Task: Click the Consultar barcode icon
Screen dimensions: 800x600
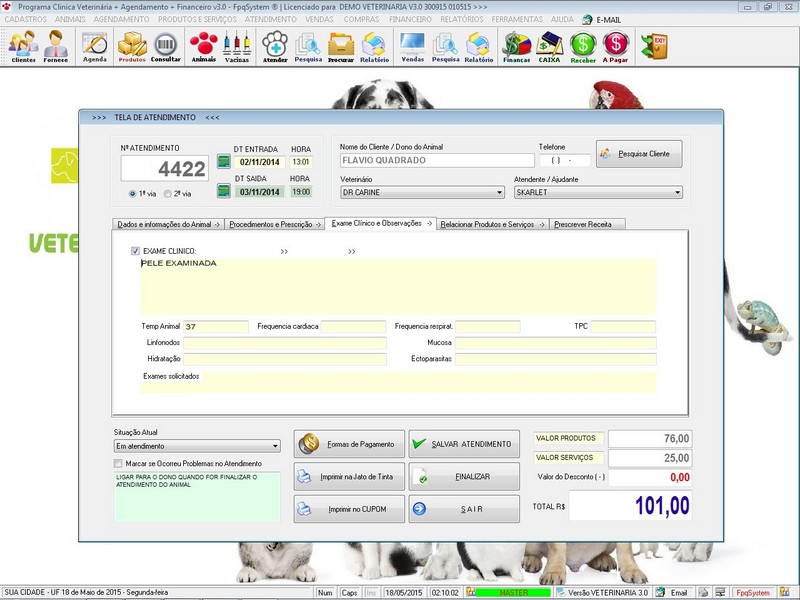Action: (165, 46)
